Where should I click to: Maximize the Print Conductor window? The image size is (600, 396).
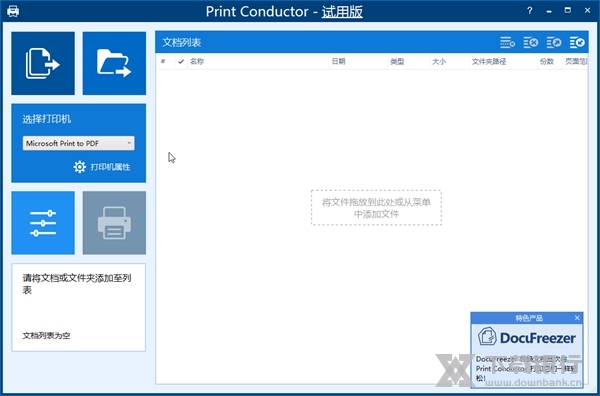tap(568, 11)
